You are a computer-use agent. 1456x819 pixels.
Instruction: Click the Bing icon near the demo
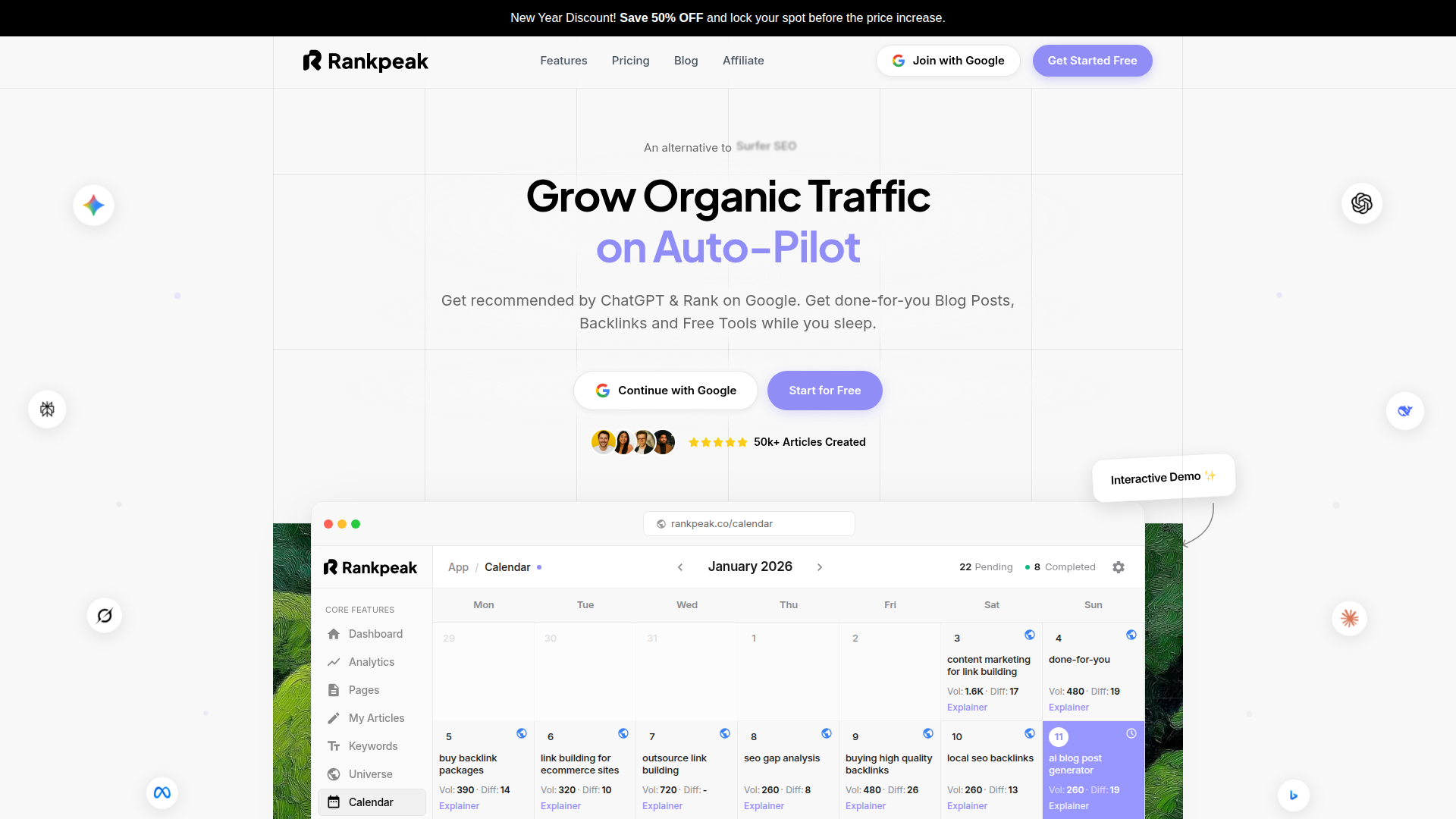[x=1294, y=795]
